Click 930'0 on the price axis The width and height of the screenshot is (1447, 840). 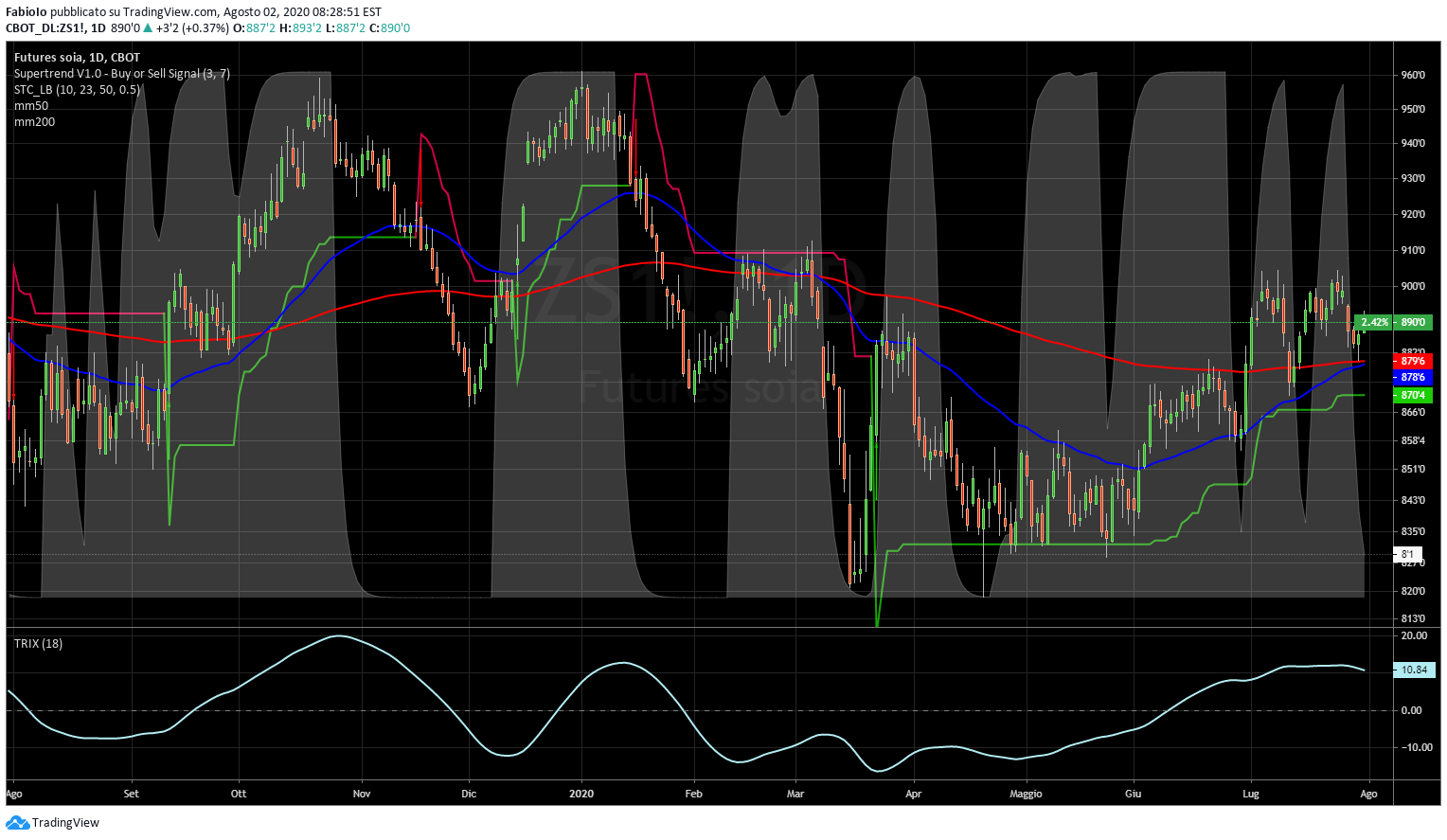pyautogui.click(x=1413, y=178)
